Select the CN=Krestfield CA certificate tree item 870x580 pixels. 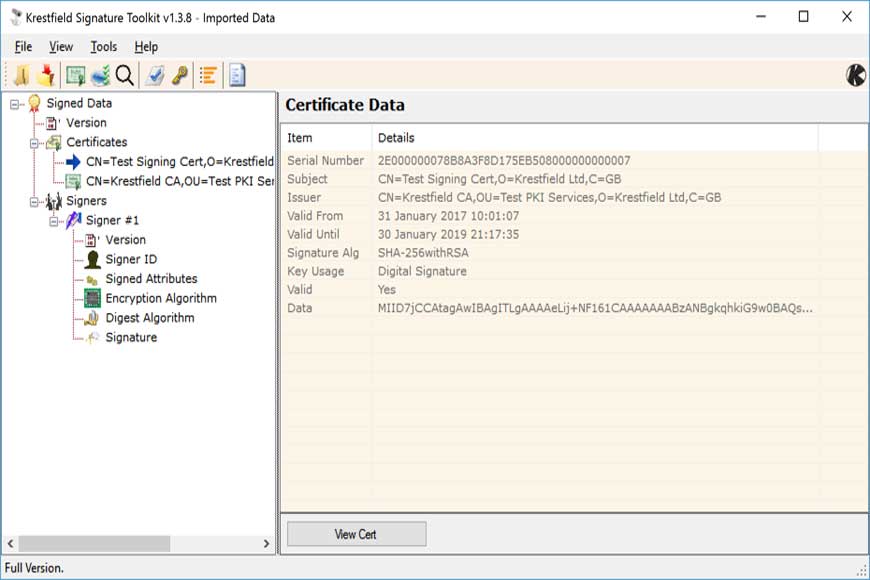coord(180,181)
